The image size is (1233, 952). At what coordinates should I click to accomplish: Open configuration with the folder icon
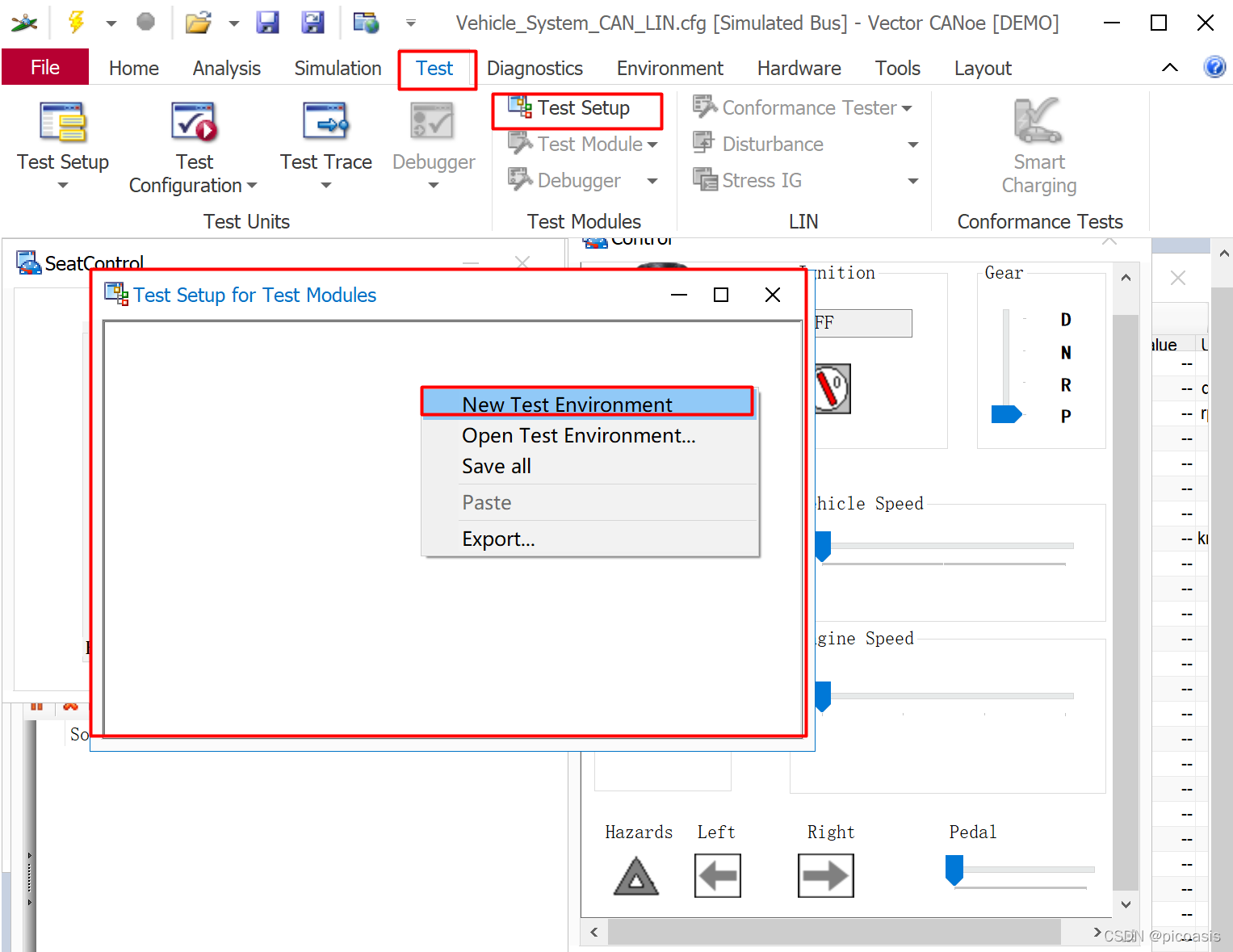198,22
